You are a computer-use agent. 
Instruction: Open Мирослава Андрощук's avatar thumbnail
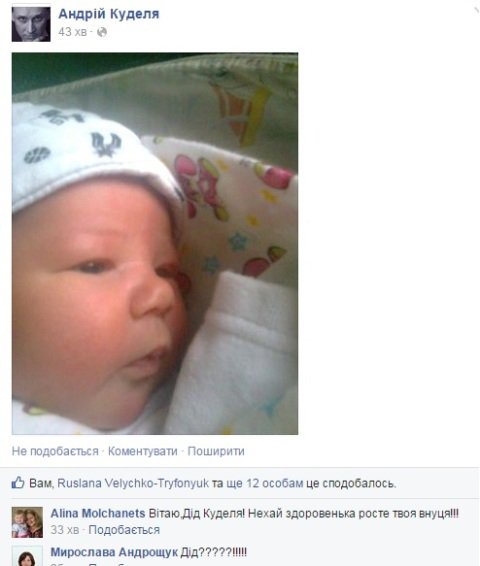click(x=27, y=556)
